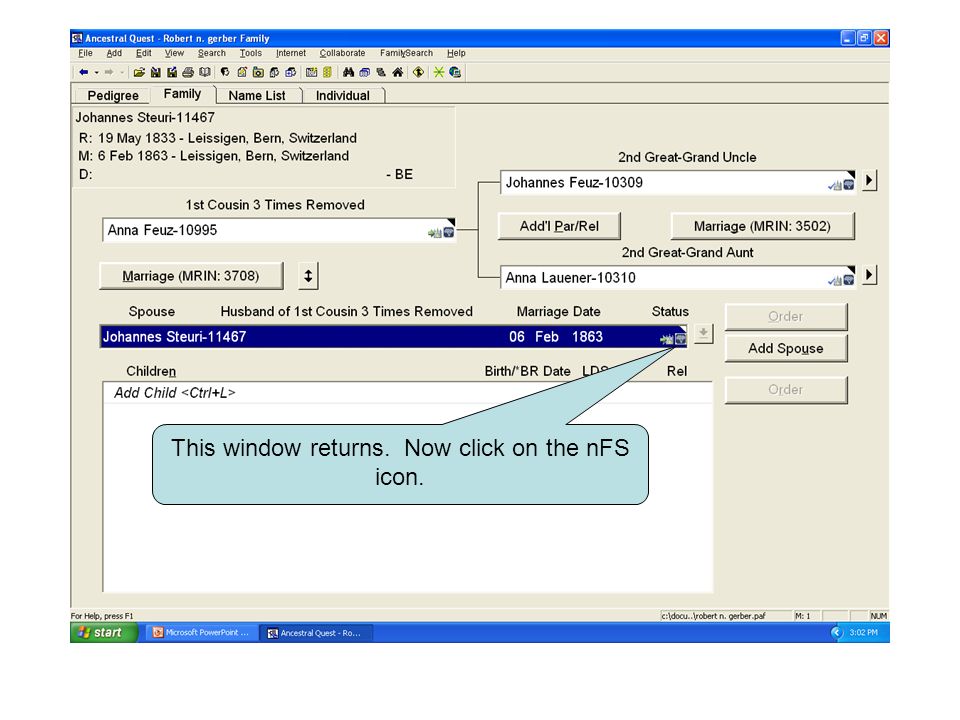This screenshot has width=960, height=720.
Task: Open the Tools menu
Action: click(x=250, y=53)
